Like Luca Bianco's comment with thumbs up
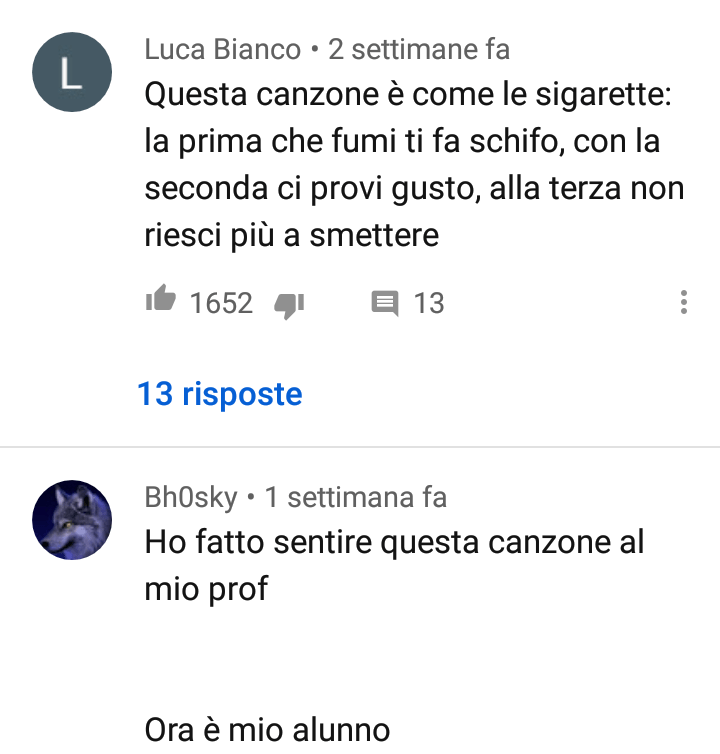 click(161, 298)
